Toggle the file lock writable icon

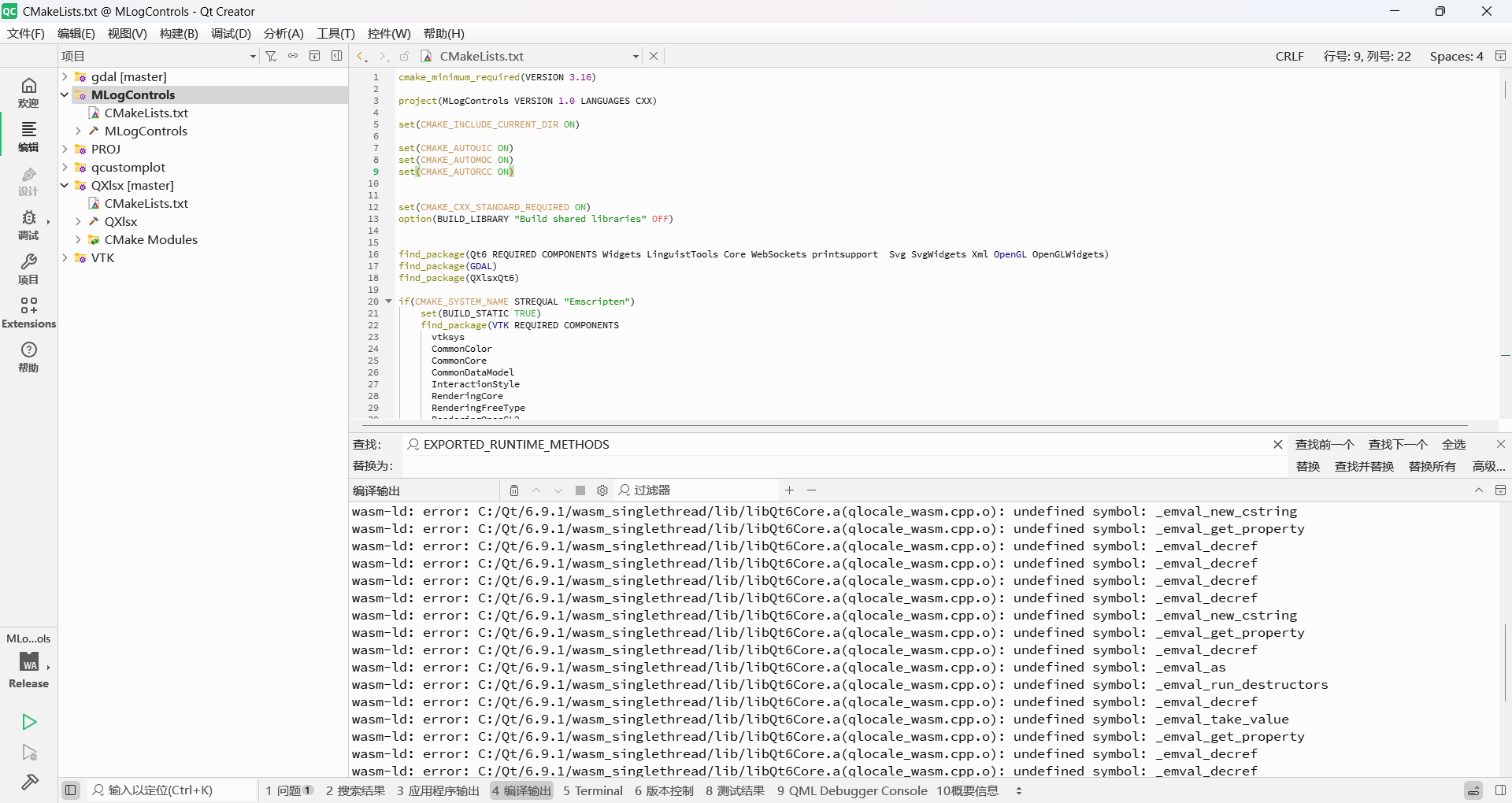point(405,56)
